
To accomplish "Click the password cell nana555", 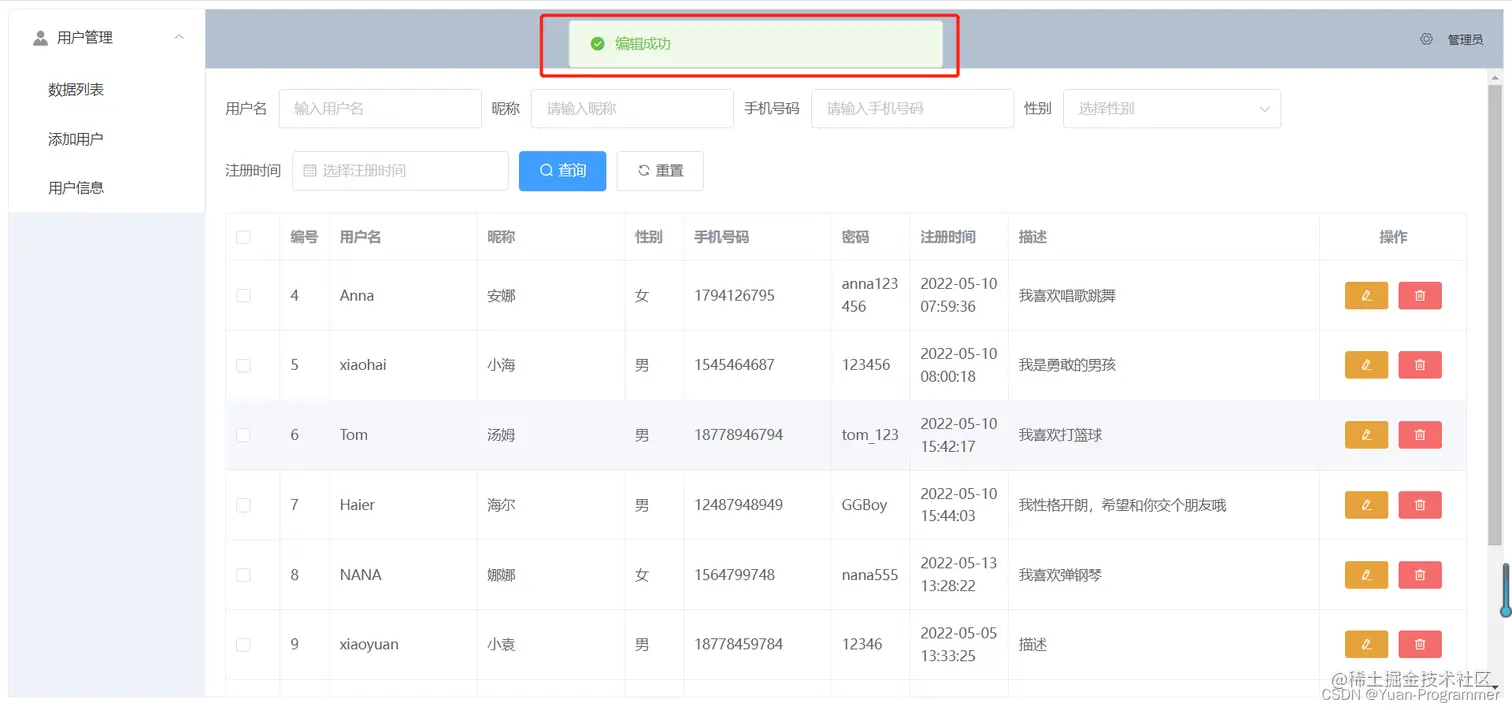I will tap(870, 575).
